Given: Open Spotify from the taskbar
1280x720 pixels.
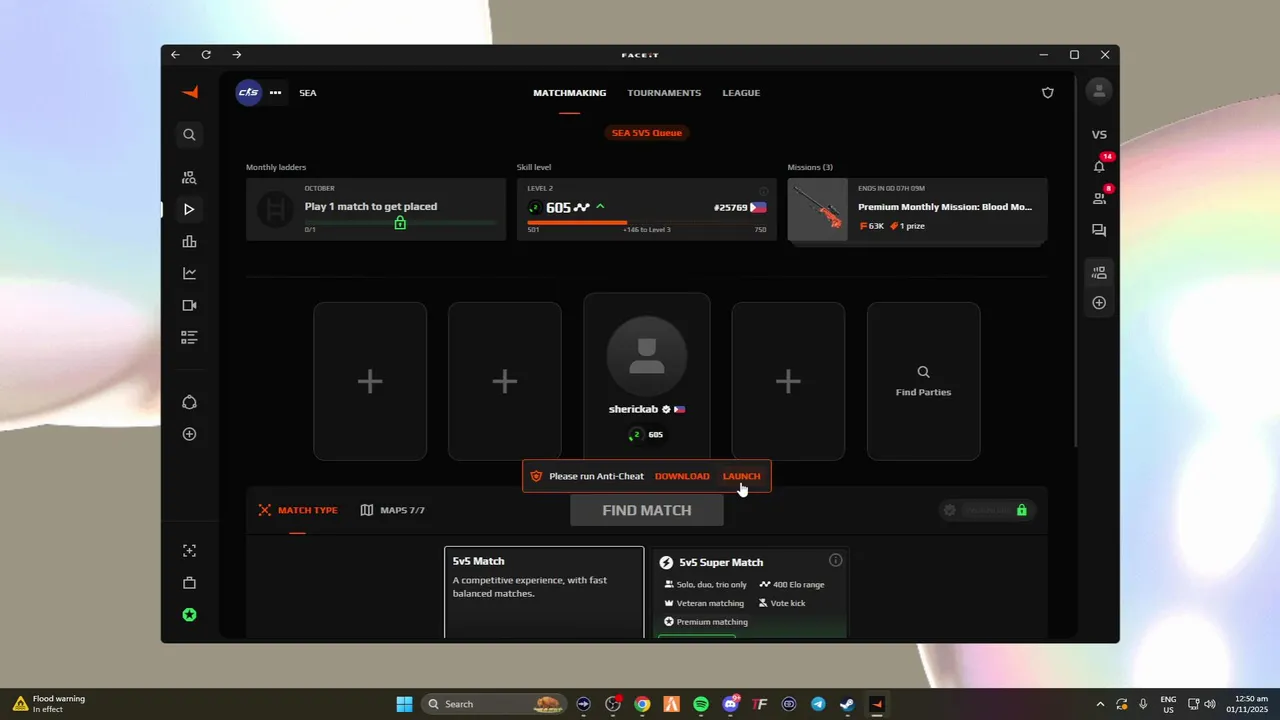Looking at the screenshot, I should pos(701,704).
